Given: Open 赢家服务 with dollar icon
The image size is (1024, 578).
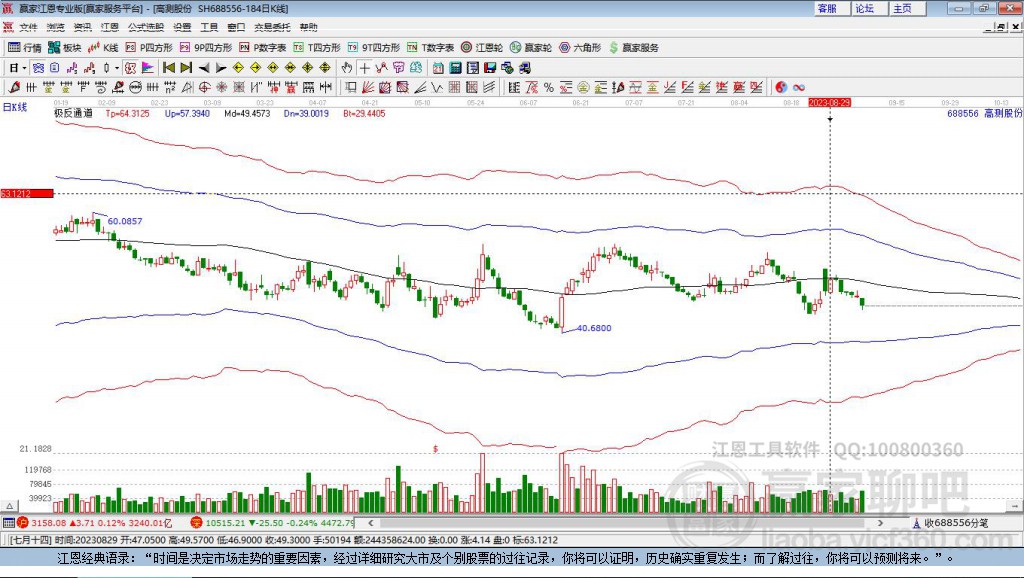Looking at the screenshot, I should pos(633,48).
